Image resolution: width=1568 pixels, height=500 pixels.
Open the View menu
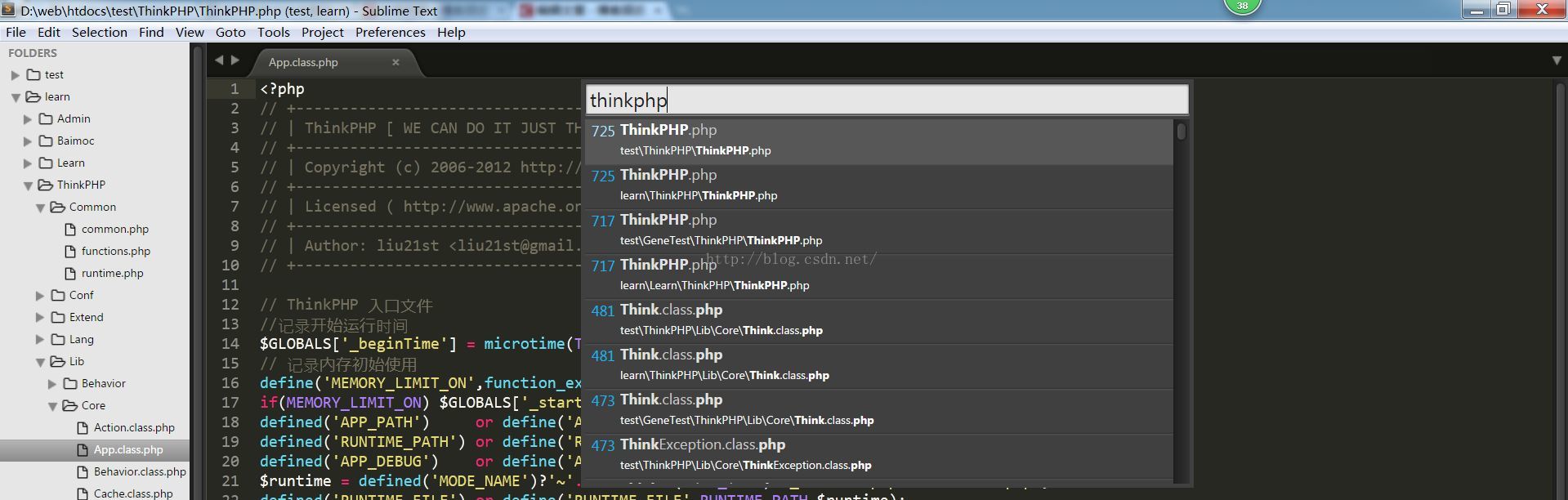pos(190,32)
